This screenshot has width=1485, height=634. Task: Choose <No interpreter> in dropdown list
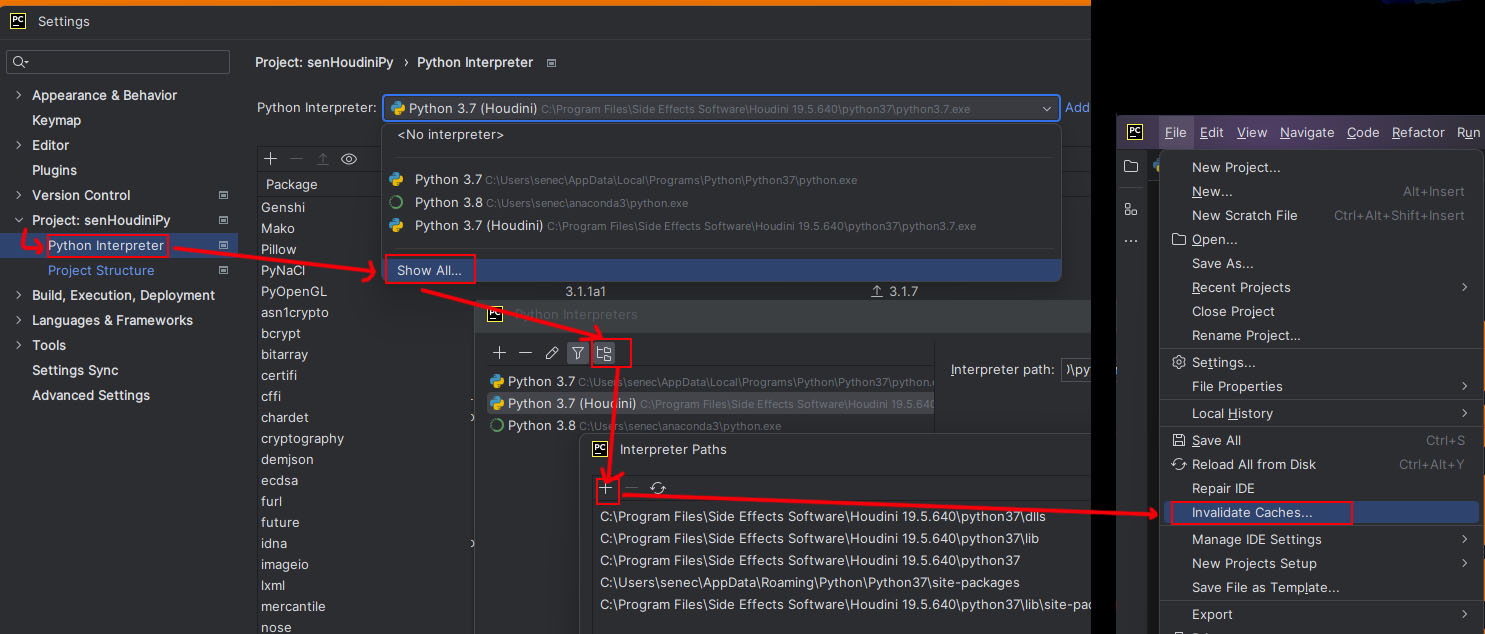coord(450,134)
